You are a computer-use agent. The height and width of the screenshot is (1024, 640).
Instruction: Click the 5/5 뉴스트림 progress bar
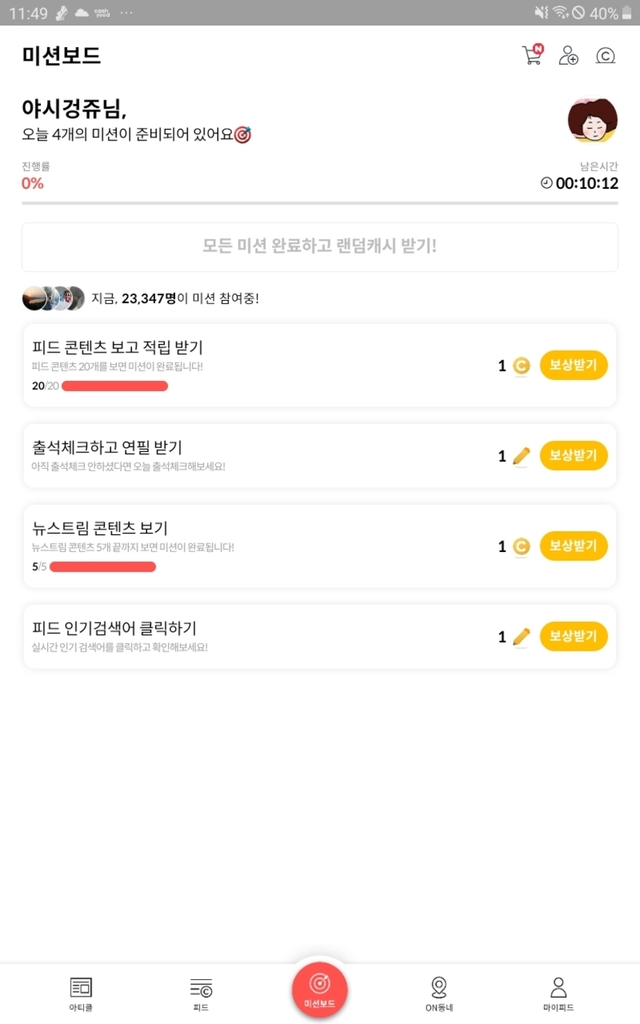click(102, 567)
